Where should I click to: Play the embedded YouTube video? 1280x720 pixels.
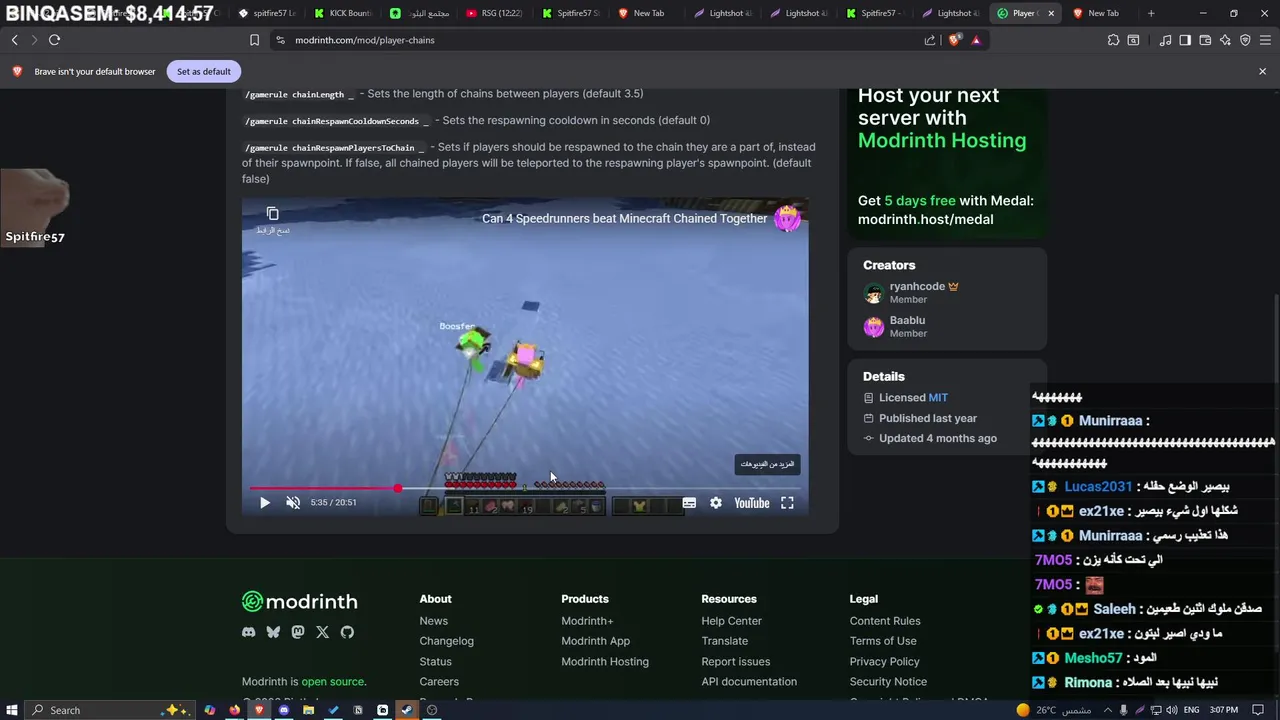click(x=264, y=503)
